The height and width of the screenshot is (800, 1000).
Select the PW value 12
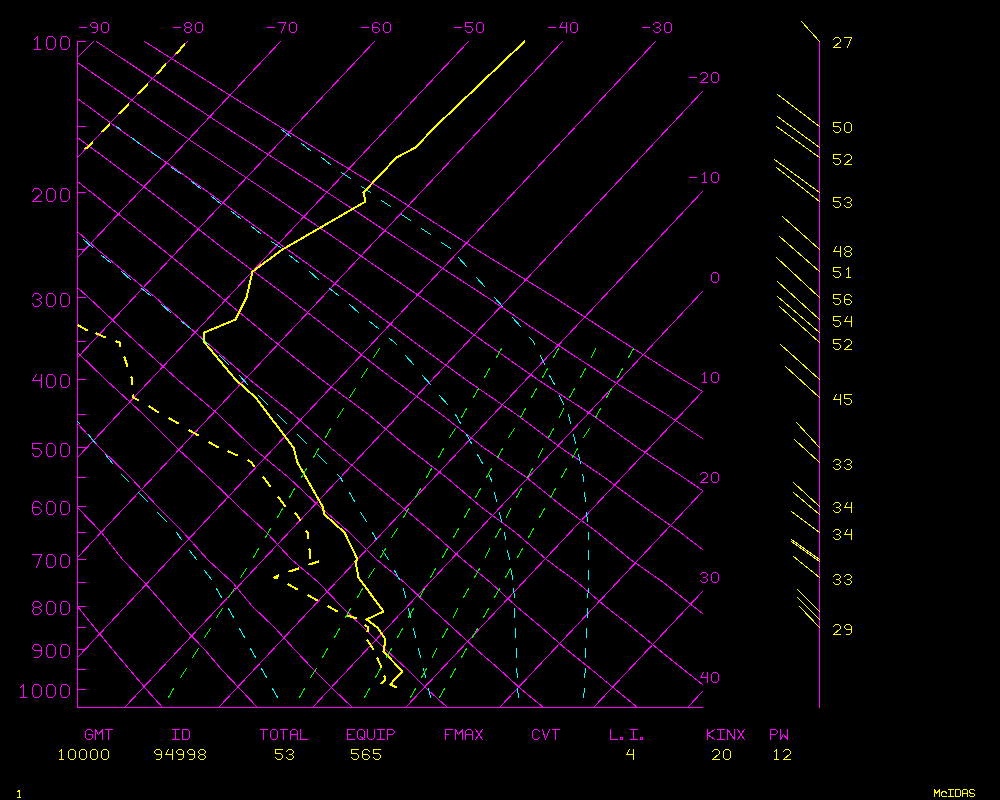781,755
